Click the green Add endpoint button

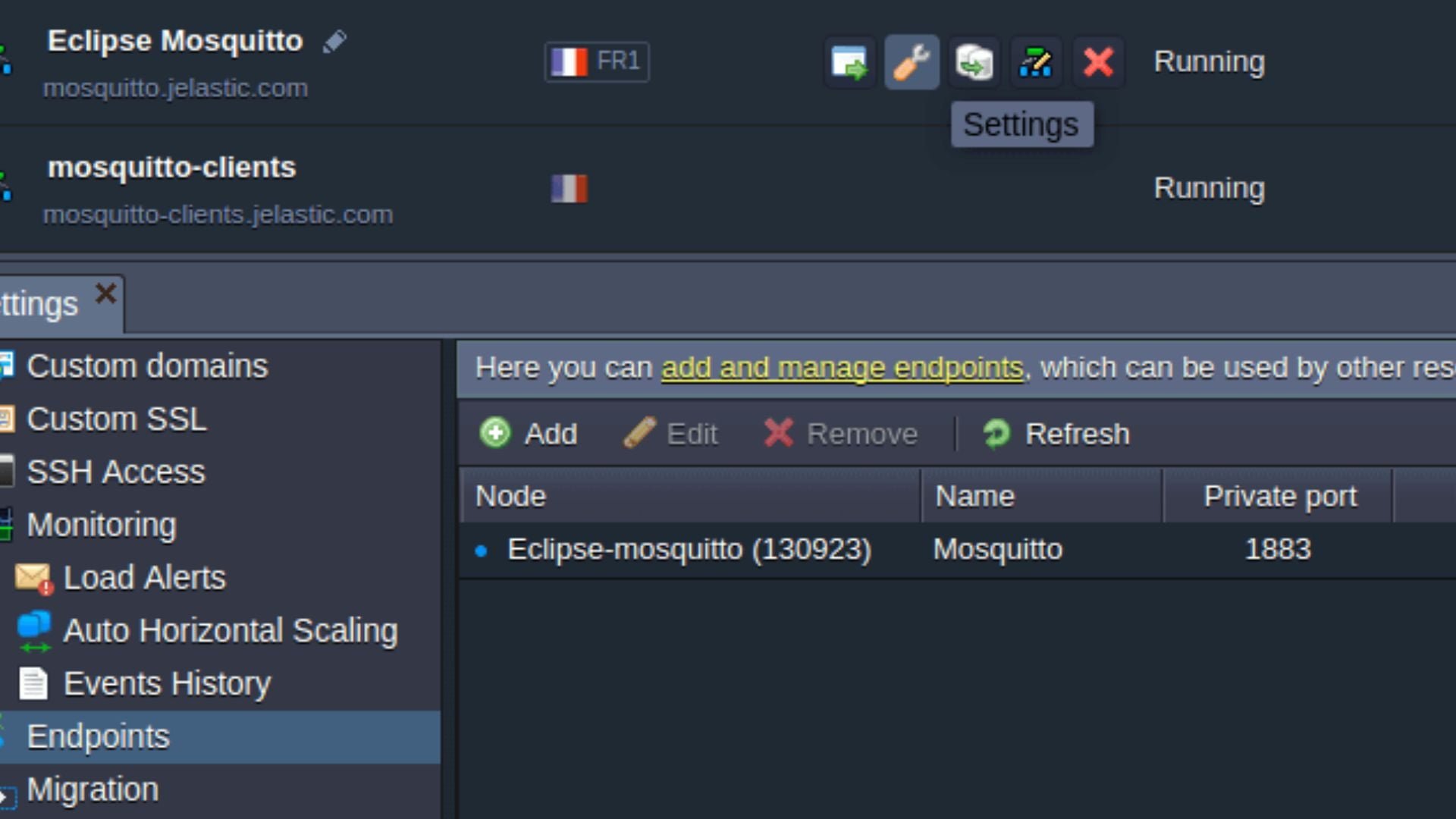pos(529,434)
